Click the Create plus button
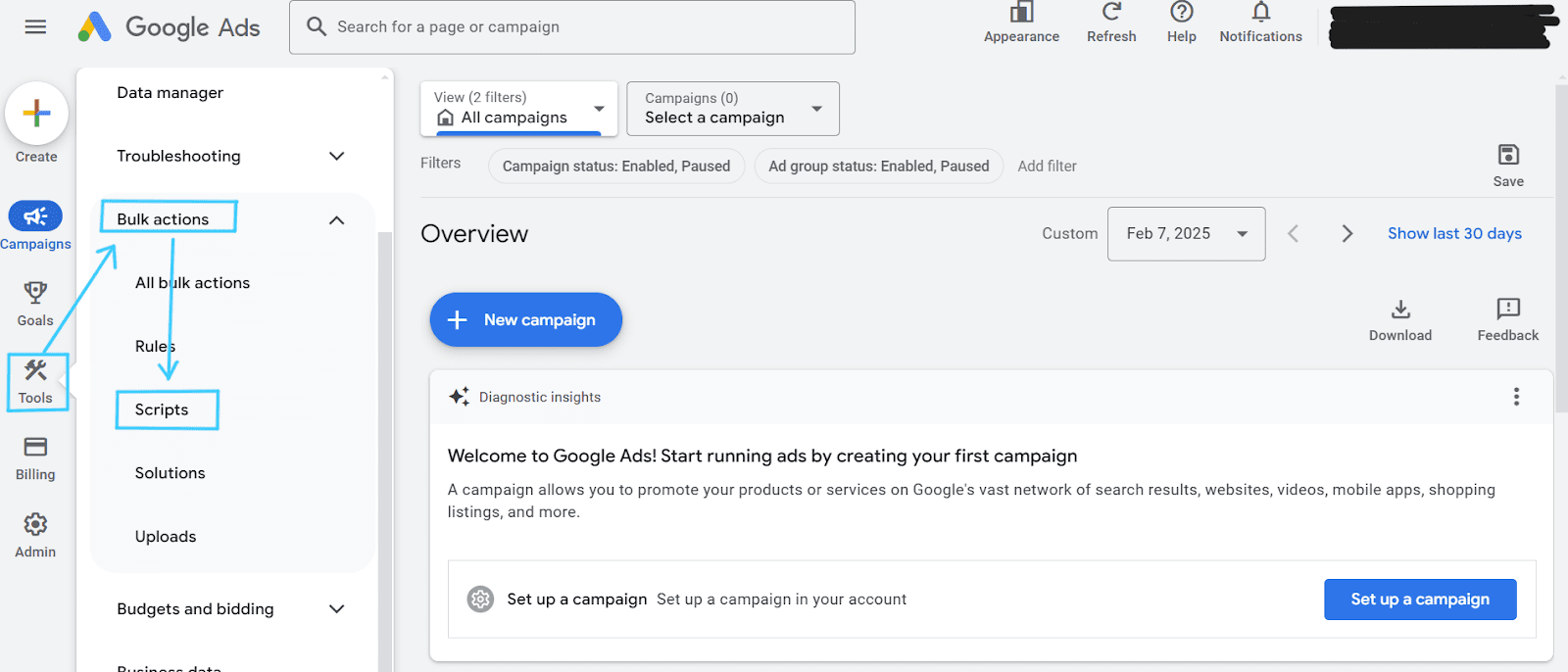This screenshot has height=672, width=1568. click(x=36, y=114)
